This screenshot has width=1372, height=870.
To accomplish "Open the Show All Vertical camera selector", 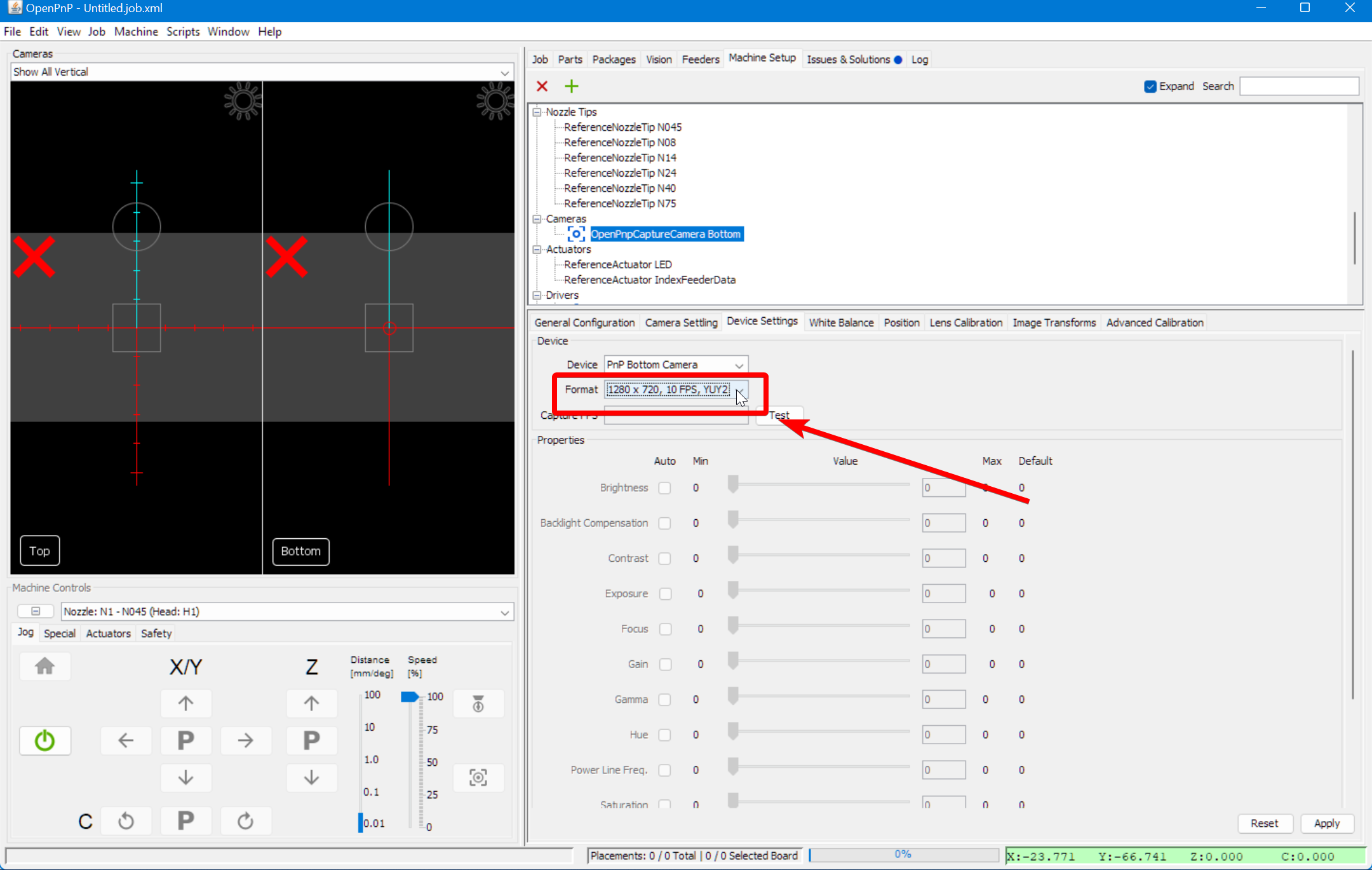I will tap(504, 72).
